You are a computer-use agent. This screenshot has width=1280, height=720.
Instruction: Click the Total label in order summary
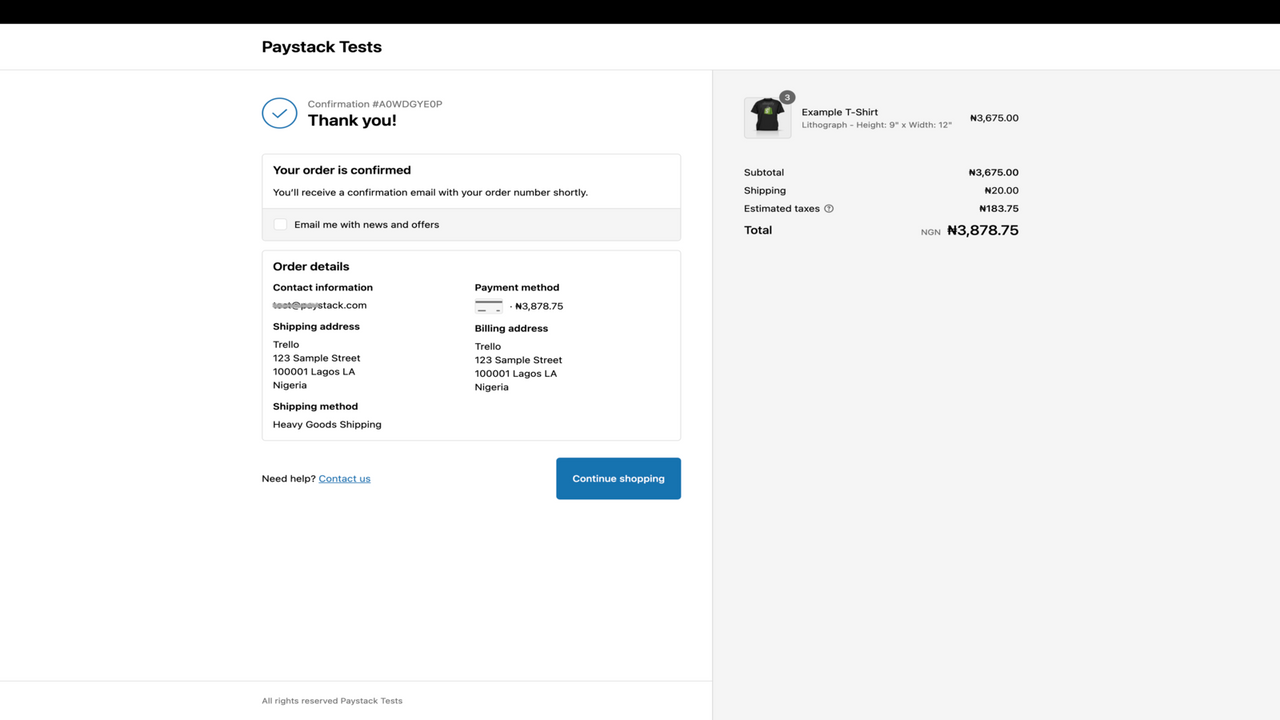click(758, 230)
